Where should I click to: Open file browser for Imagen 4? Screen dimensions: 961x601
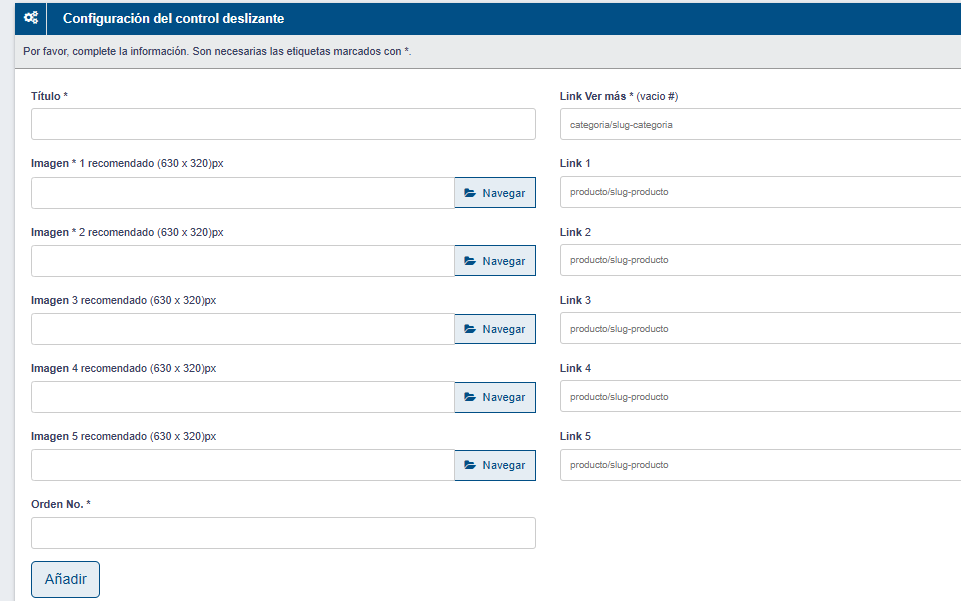pyautogui.click(x=495, y=397)
